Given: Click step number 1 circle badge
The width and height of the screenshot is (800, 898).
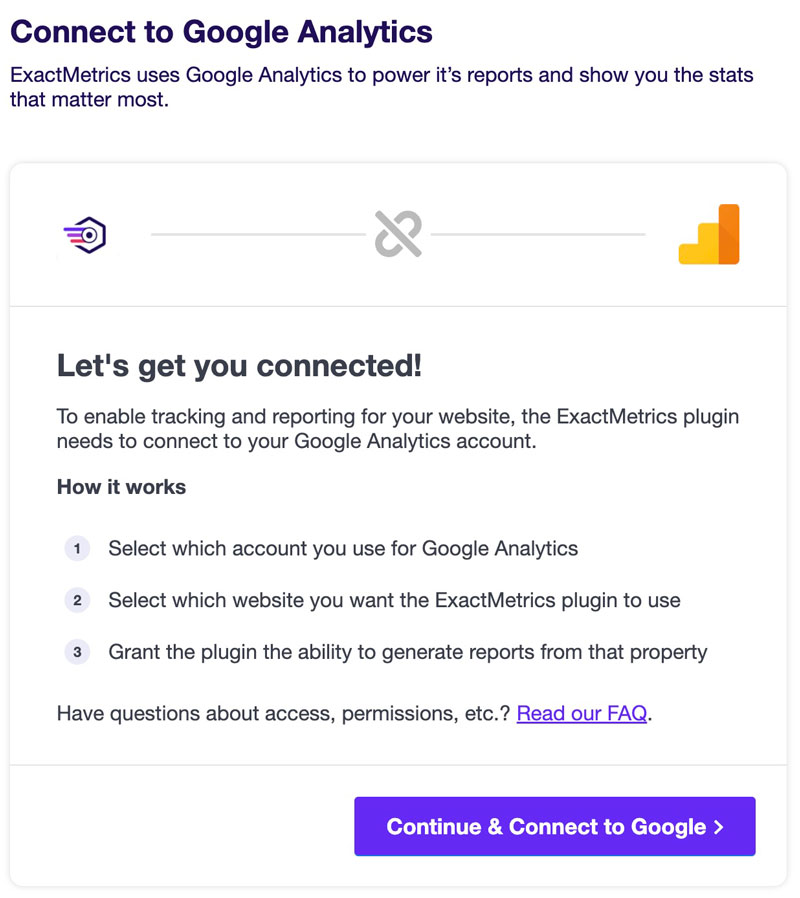Looking at the screenshot, I should pyautogui.click(x=77, y=548).
